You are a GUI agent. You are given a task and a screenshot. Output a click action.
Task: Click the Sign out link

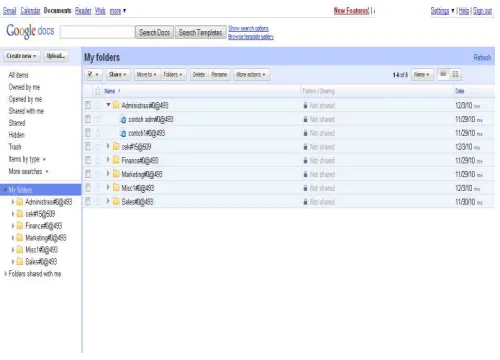[x=482, y=11]
